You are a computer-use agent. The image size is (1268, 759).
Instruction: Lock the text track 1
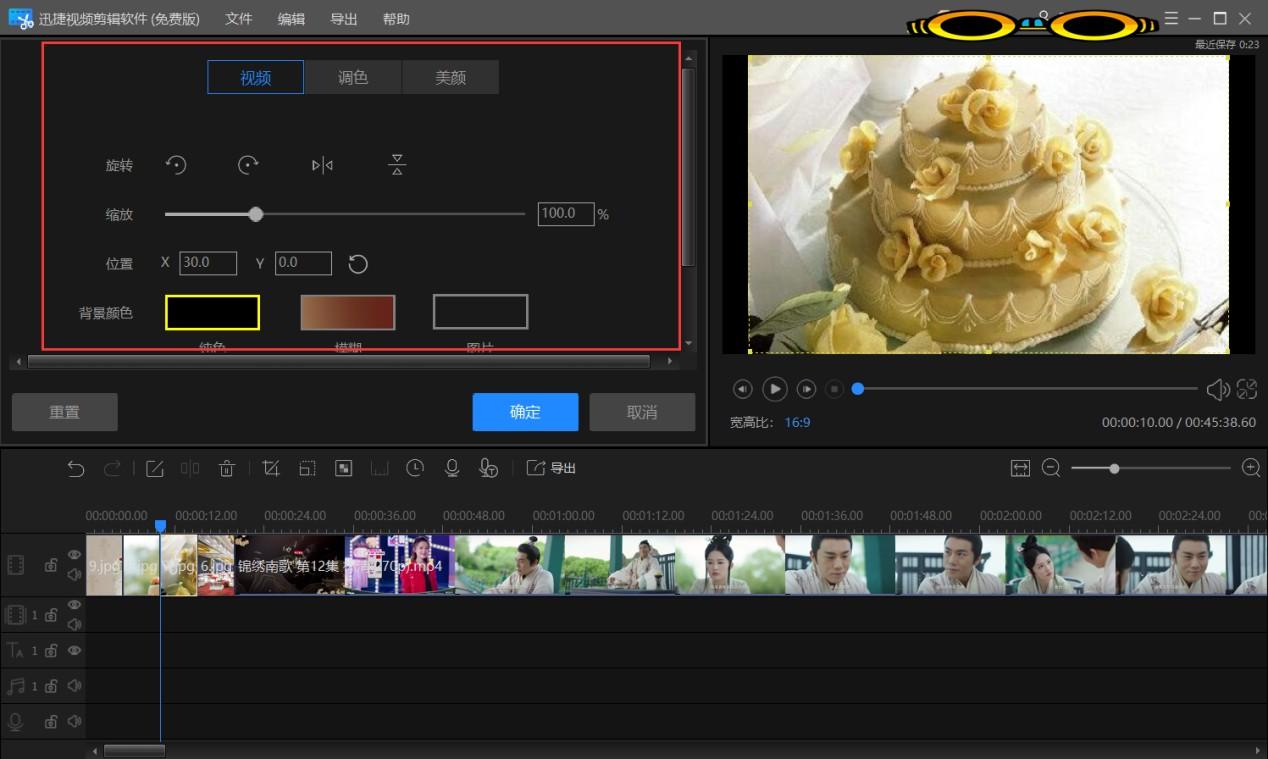point(51,650)
